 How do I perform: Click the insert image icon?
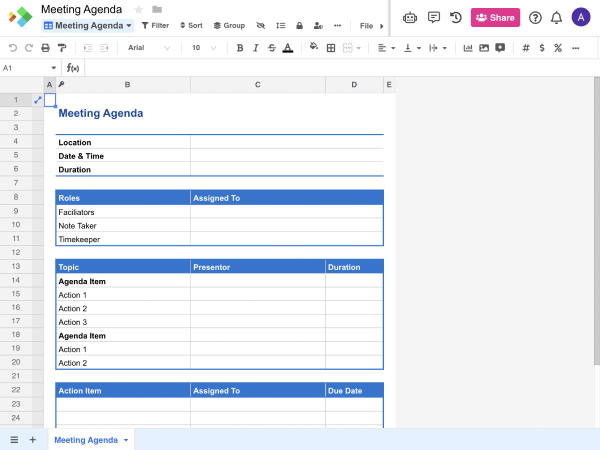484,48
